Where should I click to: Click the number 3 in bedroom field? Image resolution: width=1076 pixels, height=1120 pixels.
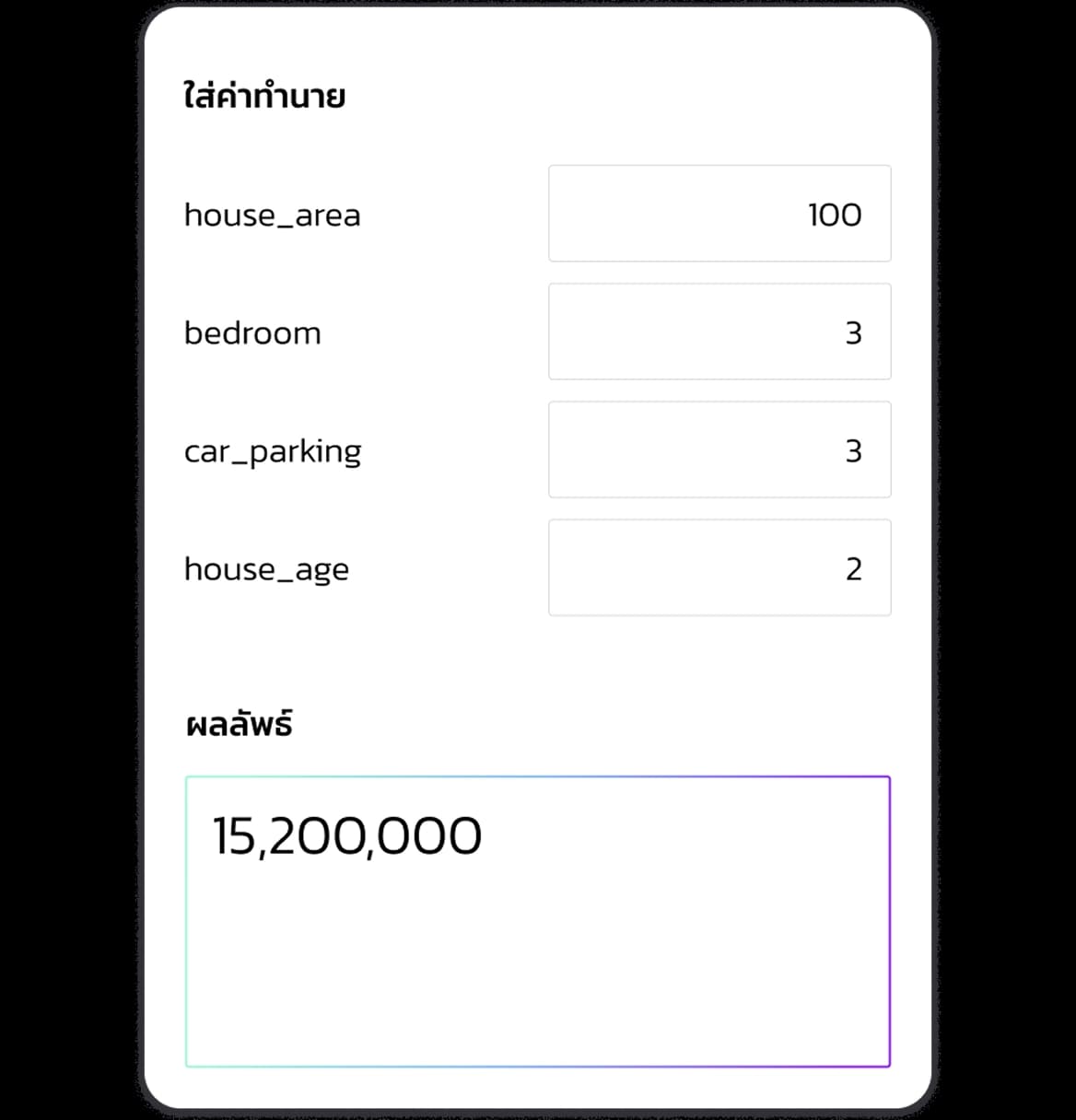(x=853, y=332)
